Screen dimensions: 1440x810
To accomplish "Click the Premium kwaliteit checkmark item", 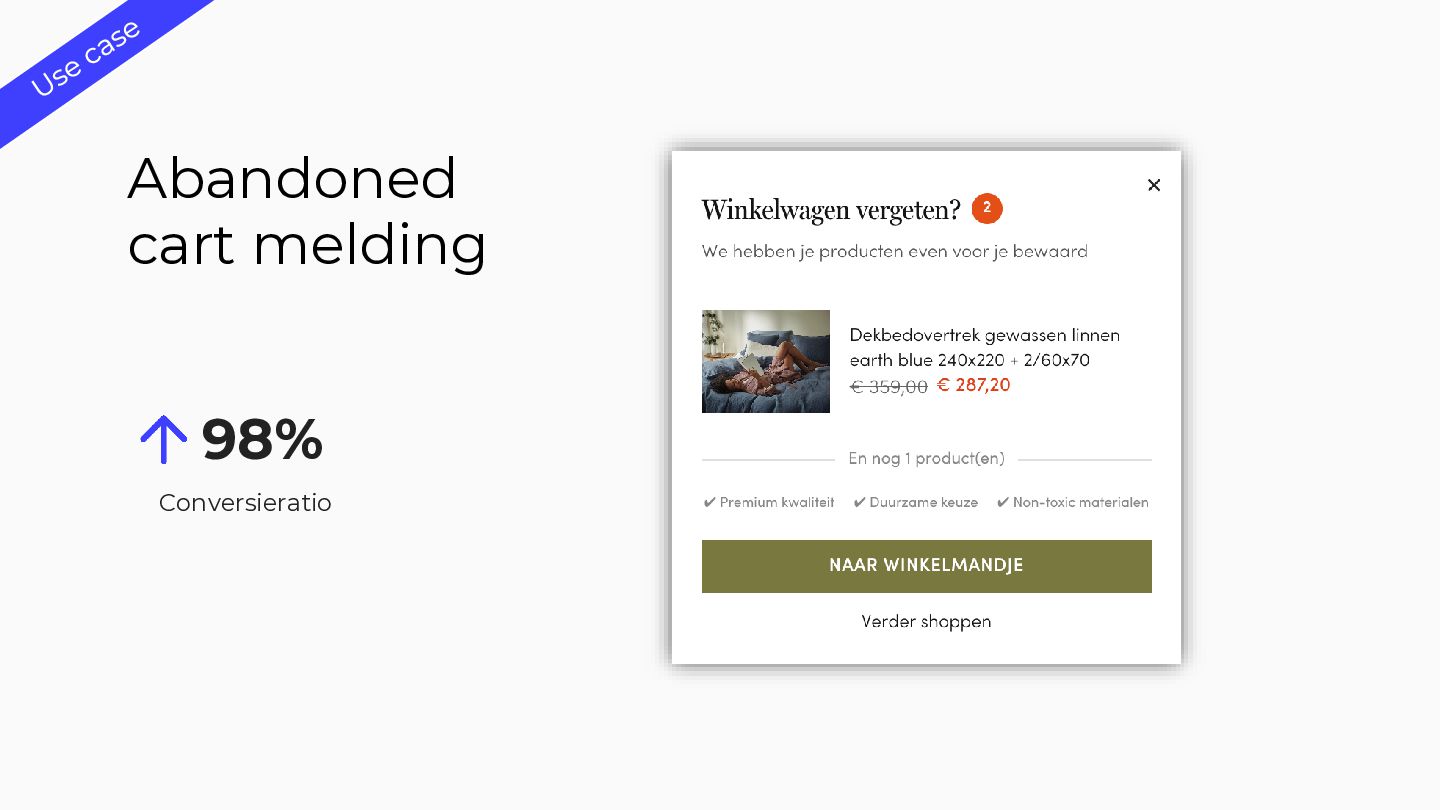I will pos(769,502).
